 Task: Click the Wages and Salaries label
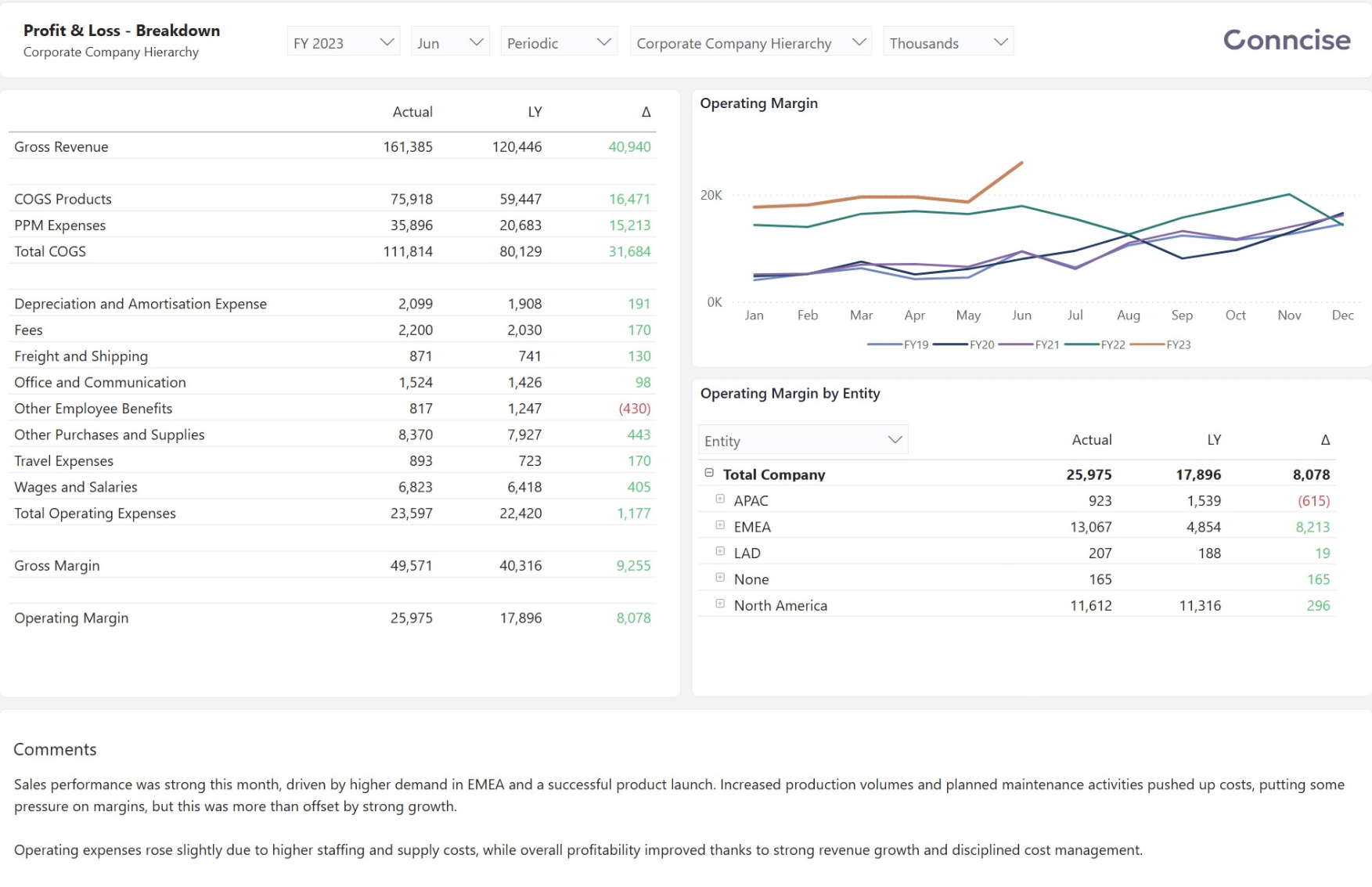pyautogui.click(x=75, y=487)
